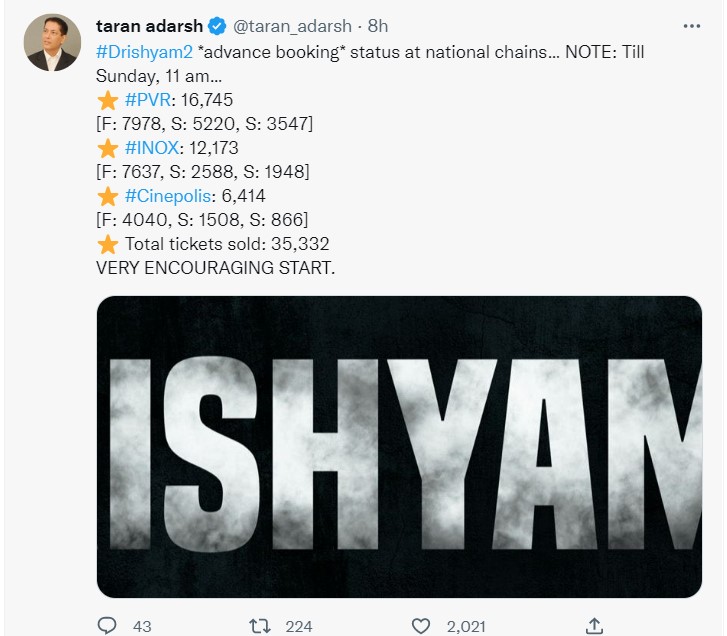Click the reply speech bubble icon
Viewport: 727px width, 636px height.
point(107,626)
